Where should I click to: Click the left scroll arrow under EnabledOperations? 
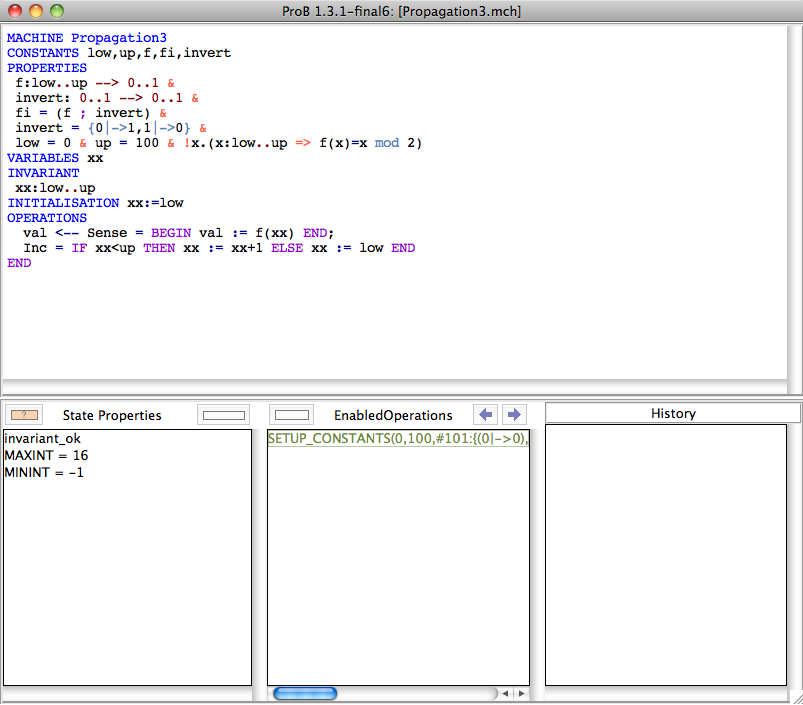point(505,693)
